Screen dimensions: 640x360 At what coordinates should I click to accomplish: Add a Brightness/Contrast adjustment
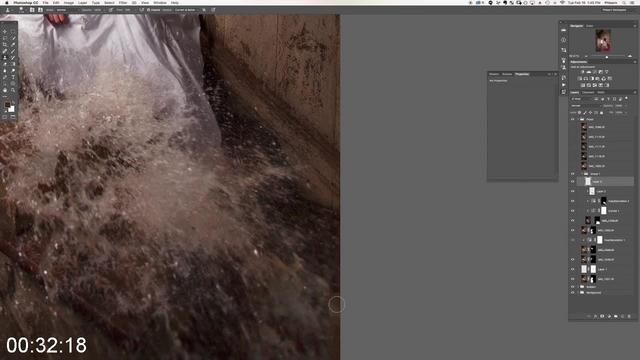pos(582,72)
